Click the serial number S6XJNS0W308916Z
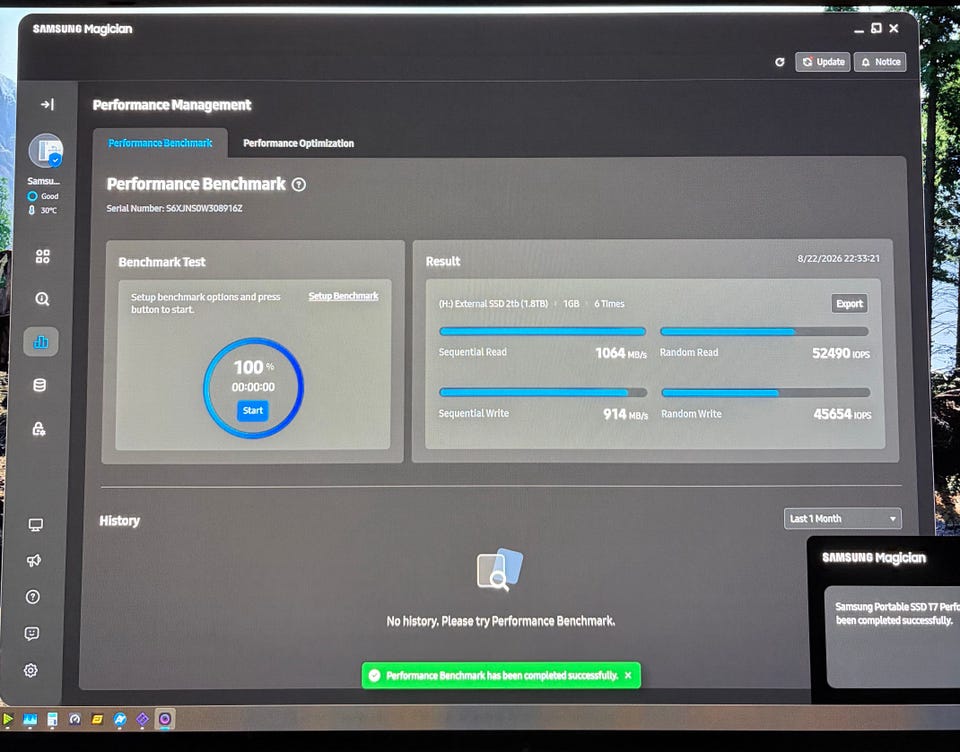Viewport: 960px width, 752px height. click(x=204, y=208)
